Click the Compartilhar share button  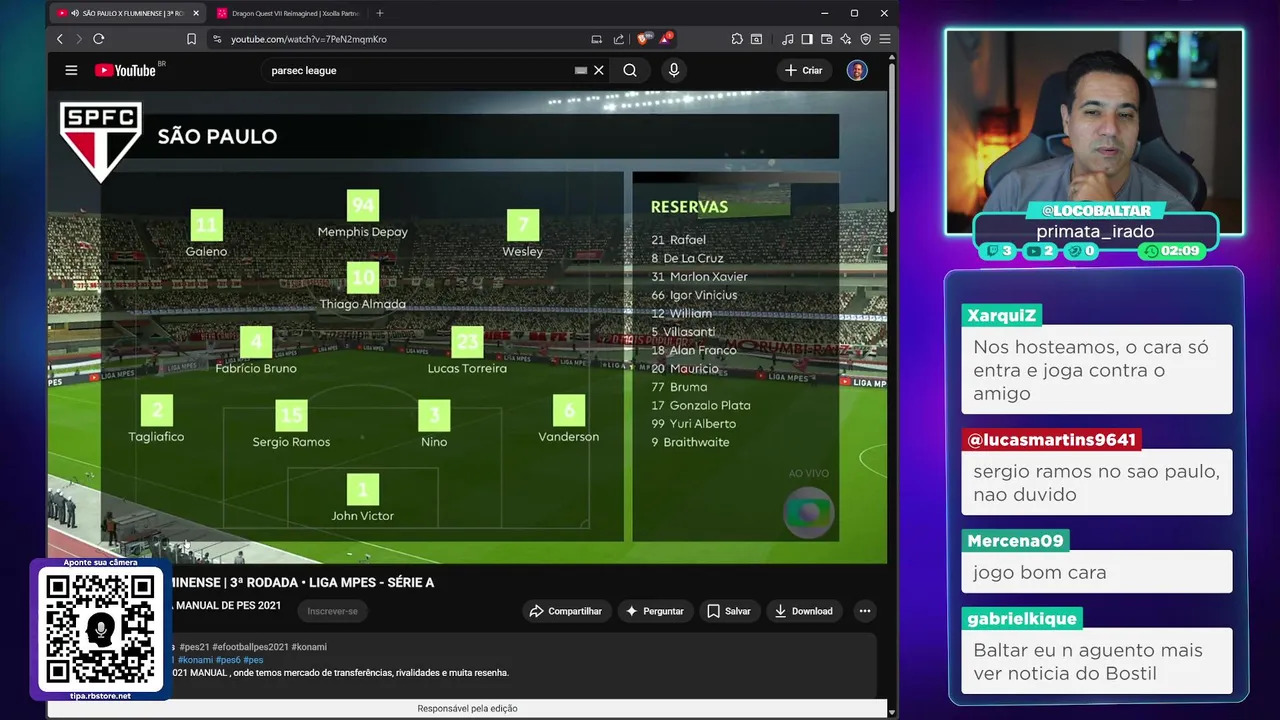click(566, 611)
